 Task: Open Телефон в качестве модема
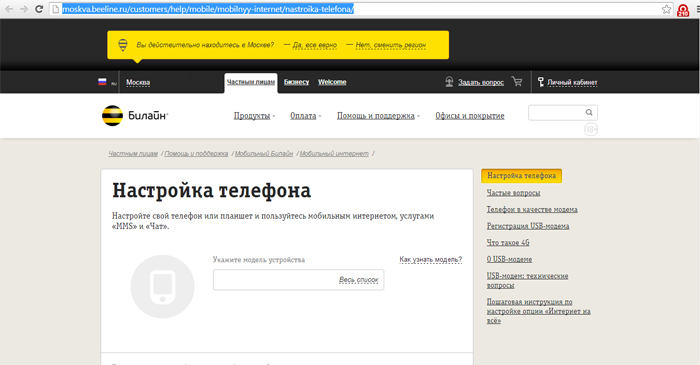(x=532, y=209)
